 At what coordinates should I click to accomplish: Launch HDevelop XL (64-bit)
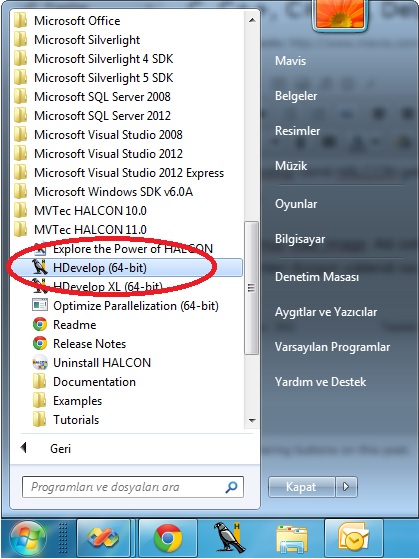97,287
